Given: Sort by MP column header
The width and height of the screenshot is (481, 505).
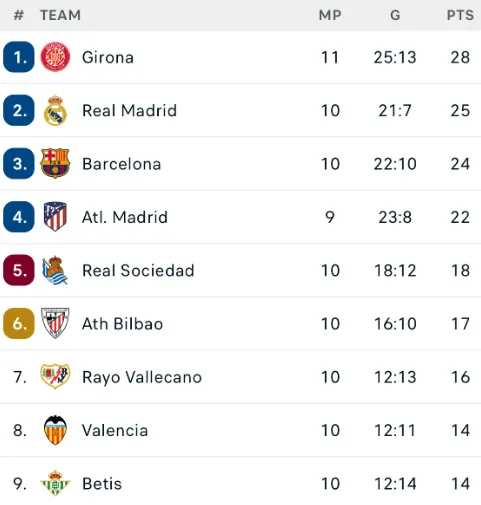Looking at the screenshot, I should click(x=330, y=15).
